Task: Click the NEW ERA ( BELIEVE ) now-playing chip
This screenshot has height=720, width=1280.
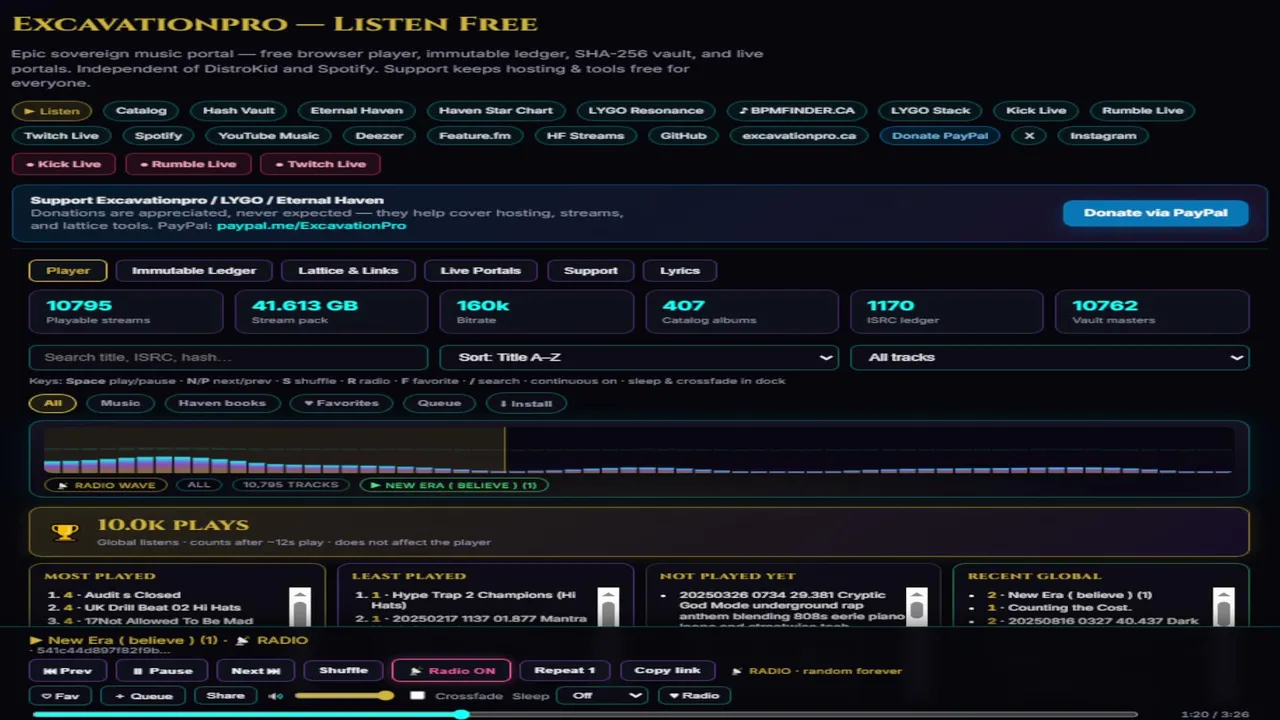Action: click(x=454, y=485)
